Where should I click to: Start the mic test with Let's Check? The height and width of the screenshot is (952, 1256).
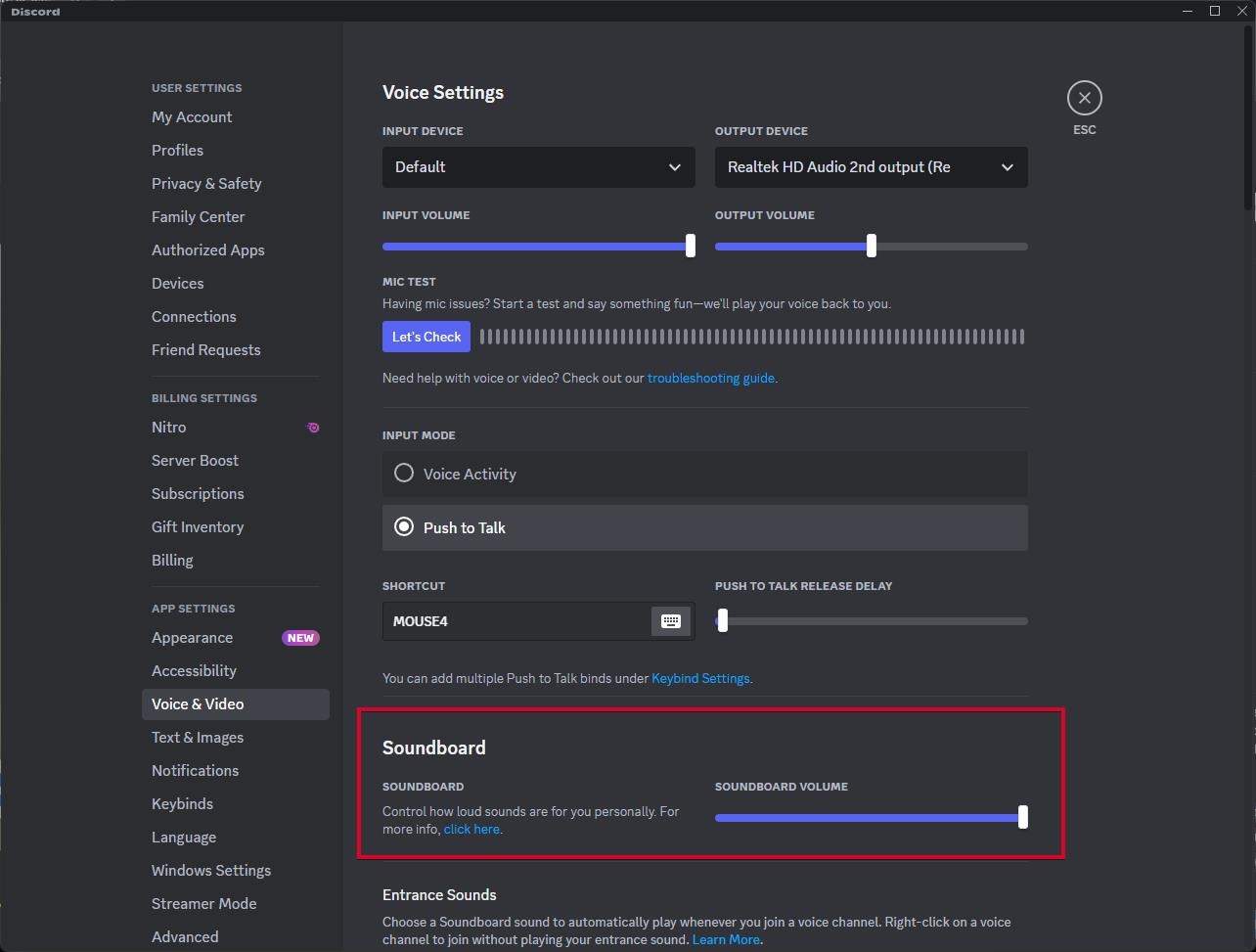coord(426,337)
